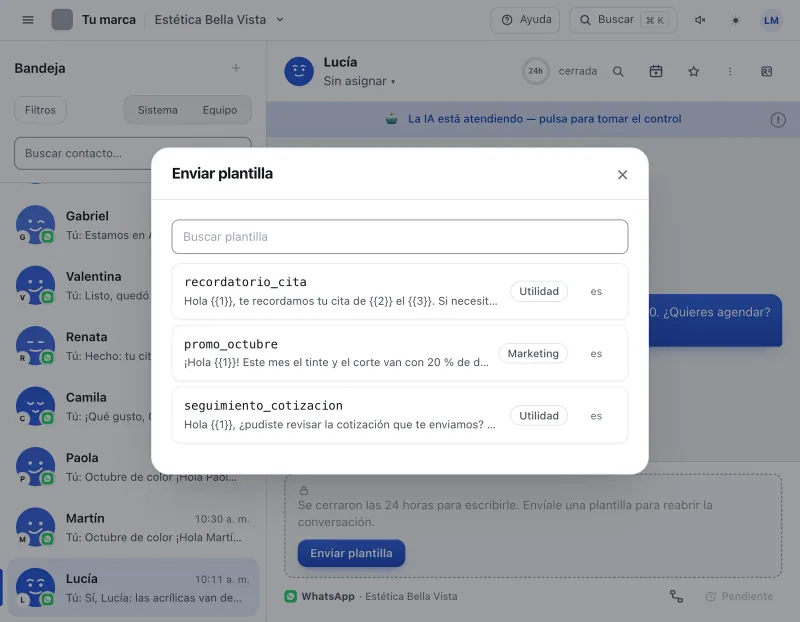The image size is (800, 622).
Task: Open the three-dot more options menu
Action: [730, 71]
